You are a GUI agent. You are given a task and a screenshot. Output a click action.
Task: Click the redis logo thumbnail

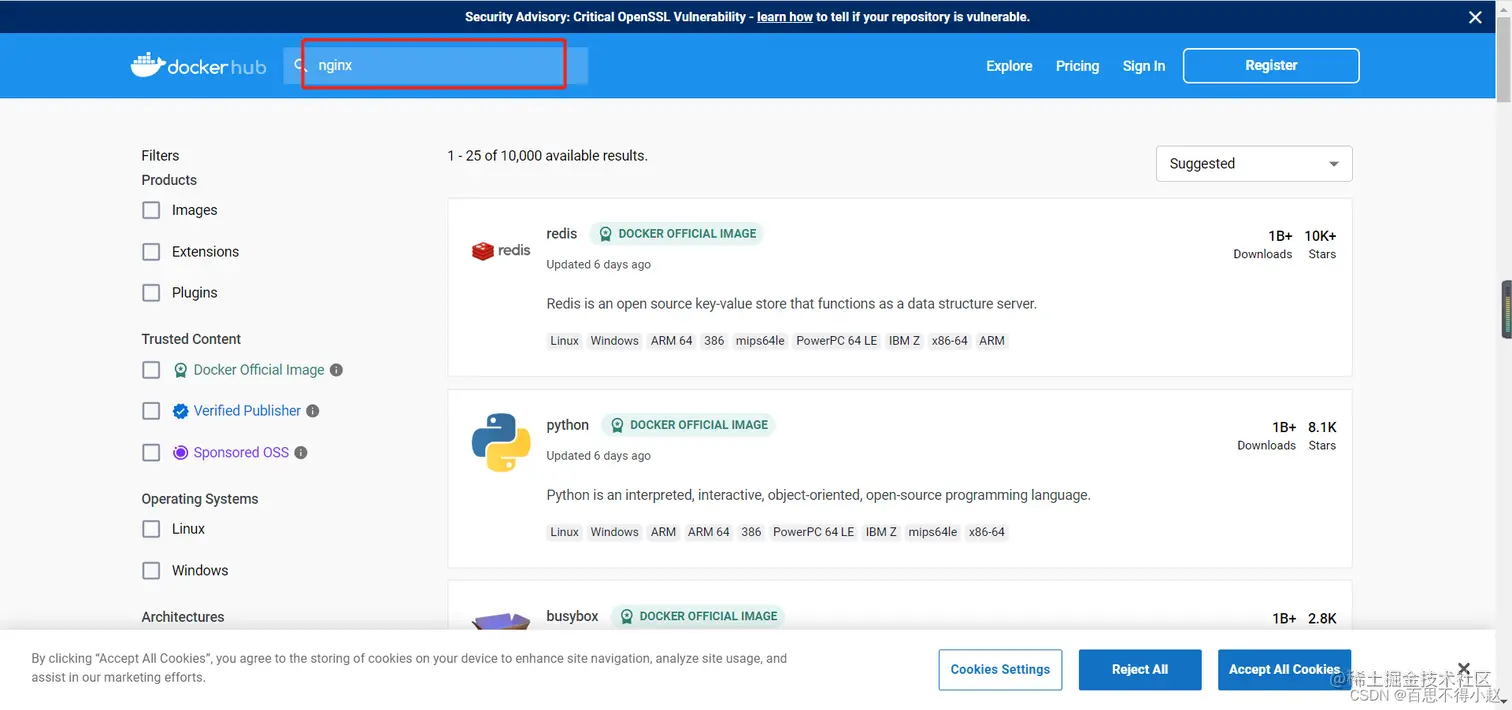click(501, 250)
